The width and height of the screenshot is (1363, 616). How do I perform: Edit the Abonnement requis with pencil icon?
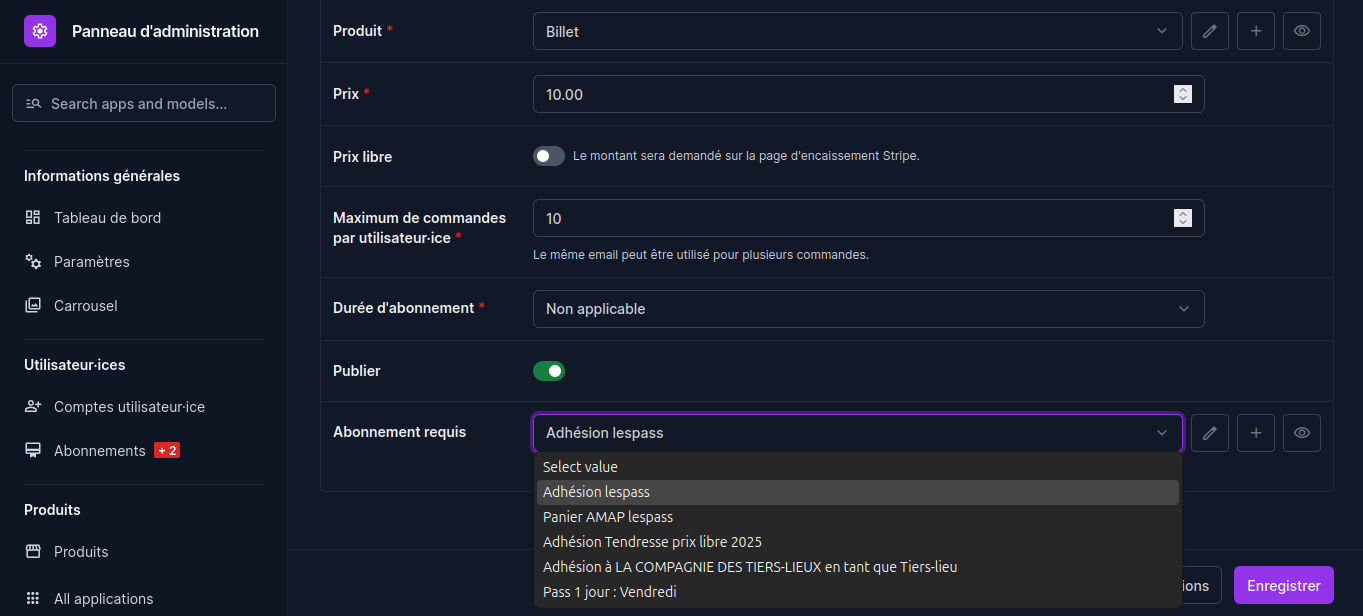[1209, 433]
